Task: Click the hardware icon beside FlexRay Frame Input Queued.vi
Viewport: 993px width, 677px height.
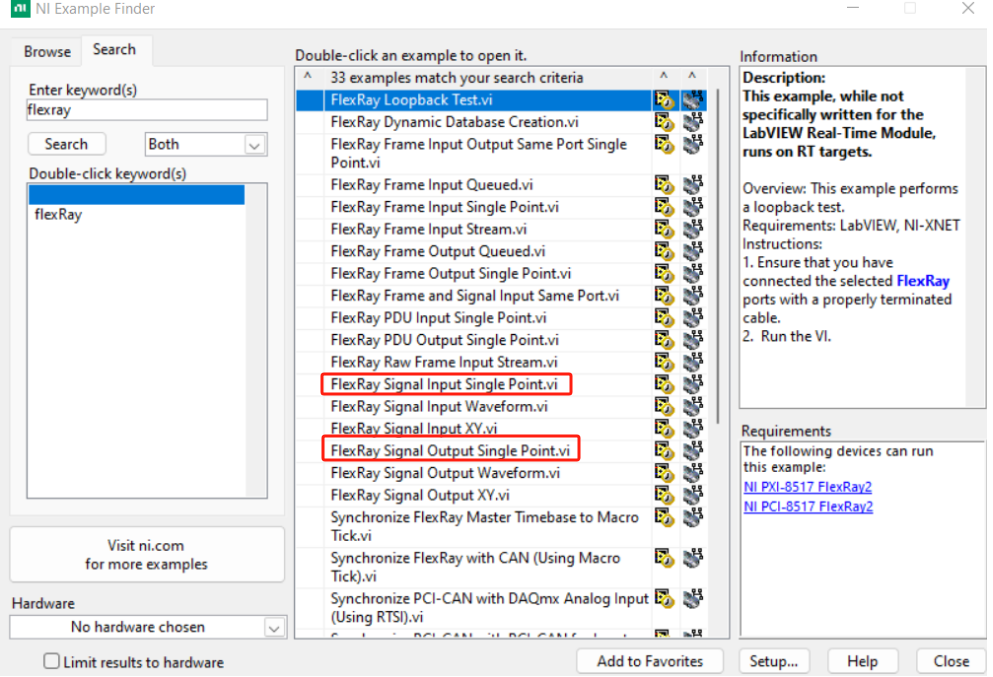Action: tap(693, 185)
